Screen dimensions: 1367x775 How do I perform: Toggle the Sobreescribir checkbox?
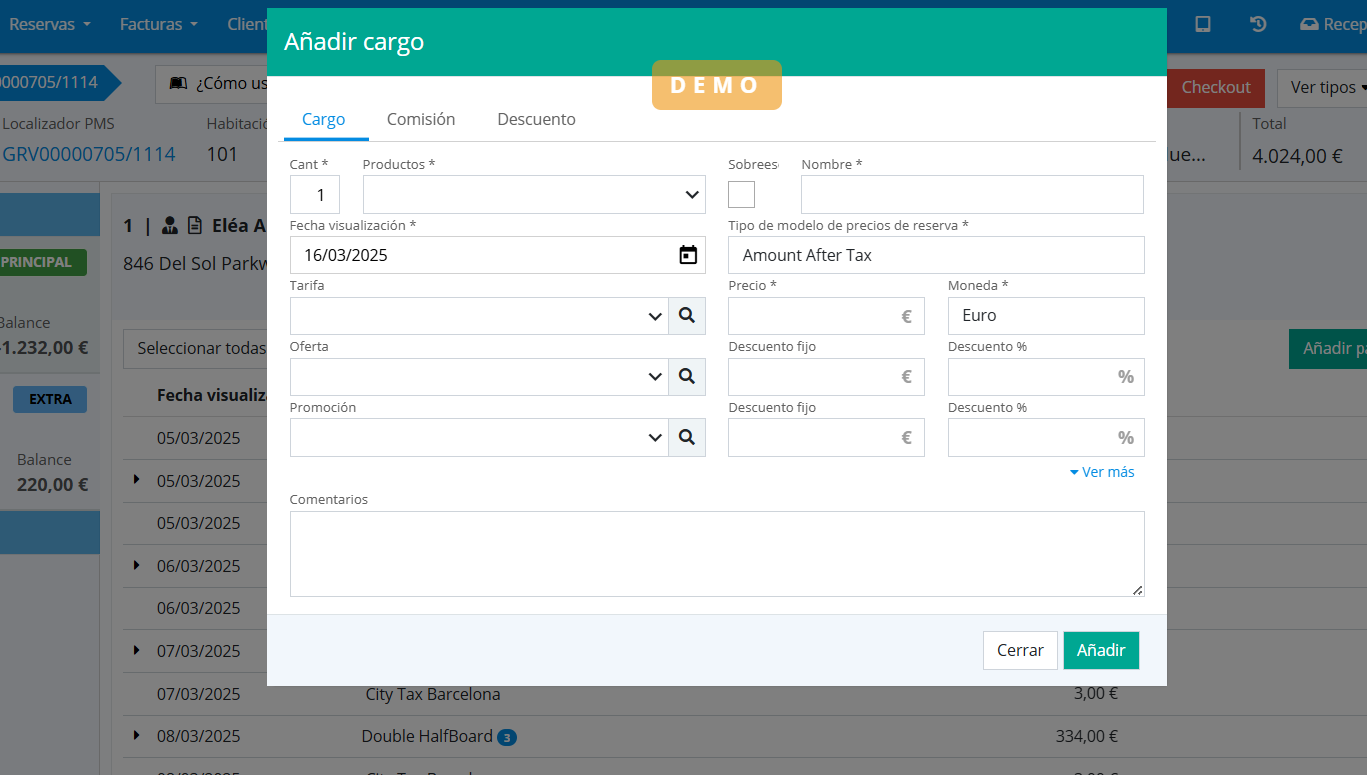pos(741,195)
